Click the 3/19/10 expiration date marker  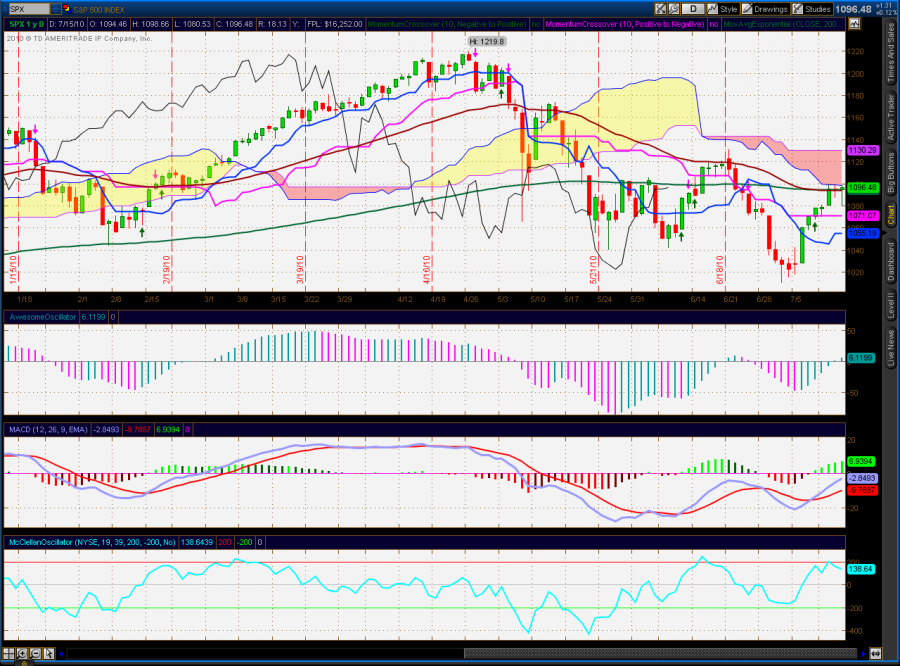pyautogui.click(x=300, y=270)
